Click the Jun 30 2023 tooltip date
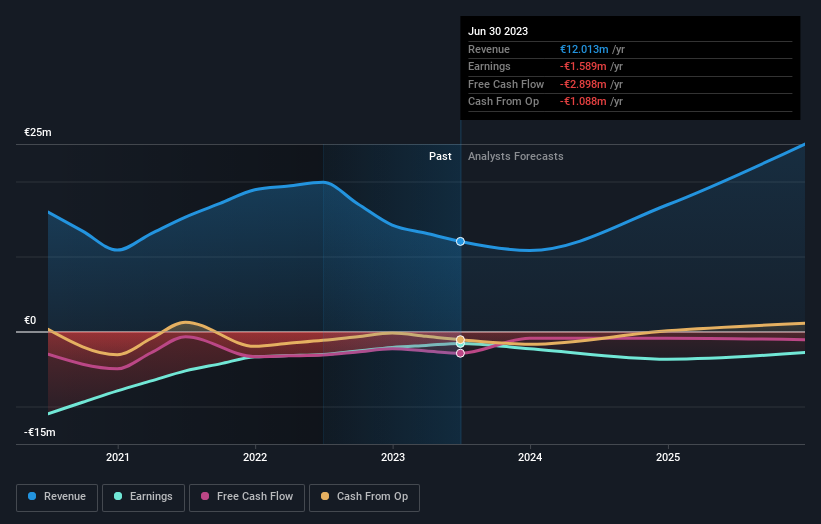The height and width of the screenshot is (524, 821). pyautogui.click(x=498, y=31)
